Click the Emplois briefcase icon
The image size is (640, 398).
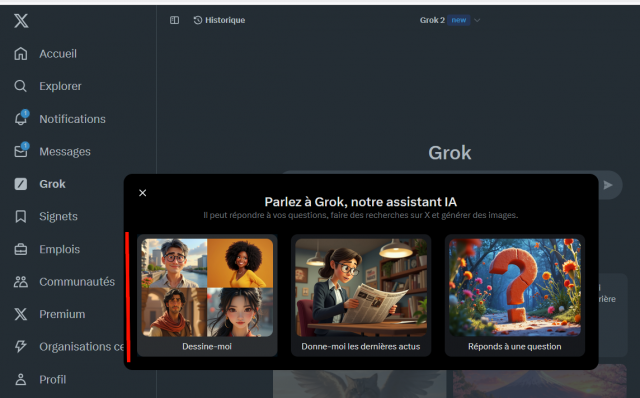coord(21,249)
